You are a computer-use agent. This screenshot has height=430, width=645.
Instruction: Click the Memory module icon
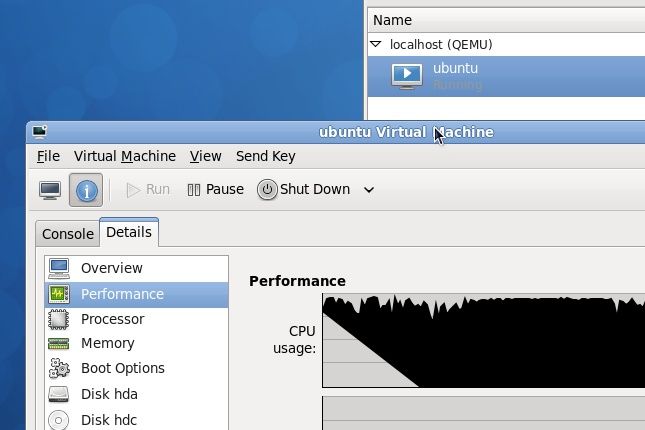pyautogui.click(x=59, y=343)
